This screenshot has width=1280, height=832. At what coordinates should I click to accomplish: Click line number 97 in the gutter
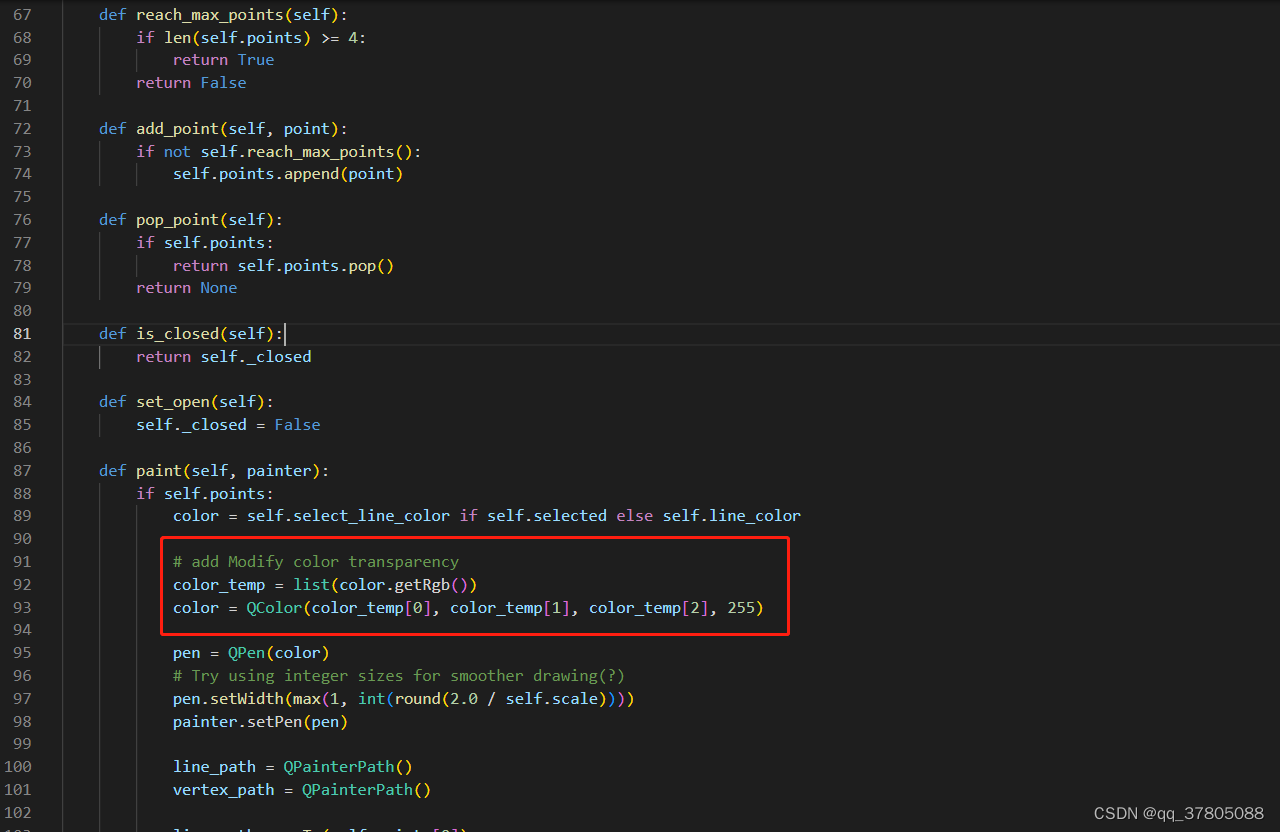click(x=22, y=699)
